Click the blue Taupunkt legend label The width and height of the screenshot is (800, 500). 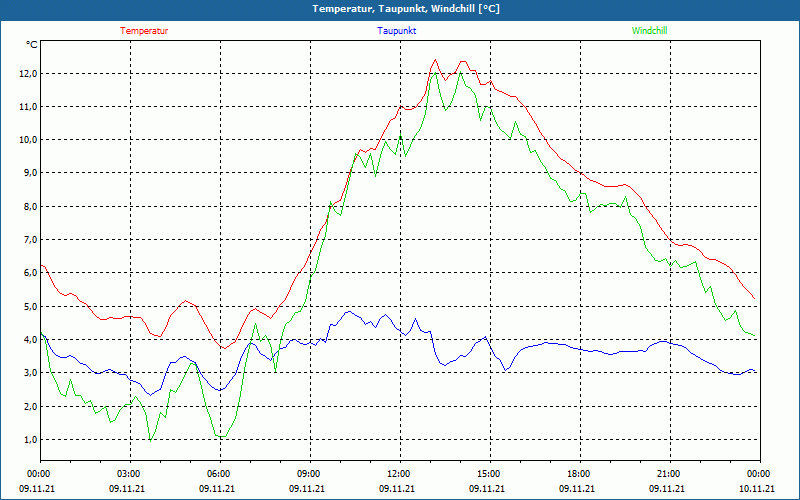coord(396,31)
